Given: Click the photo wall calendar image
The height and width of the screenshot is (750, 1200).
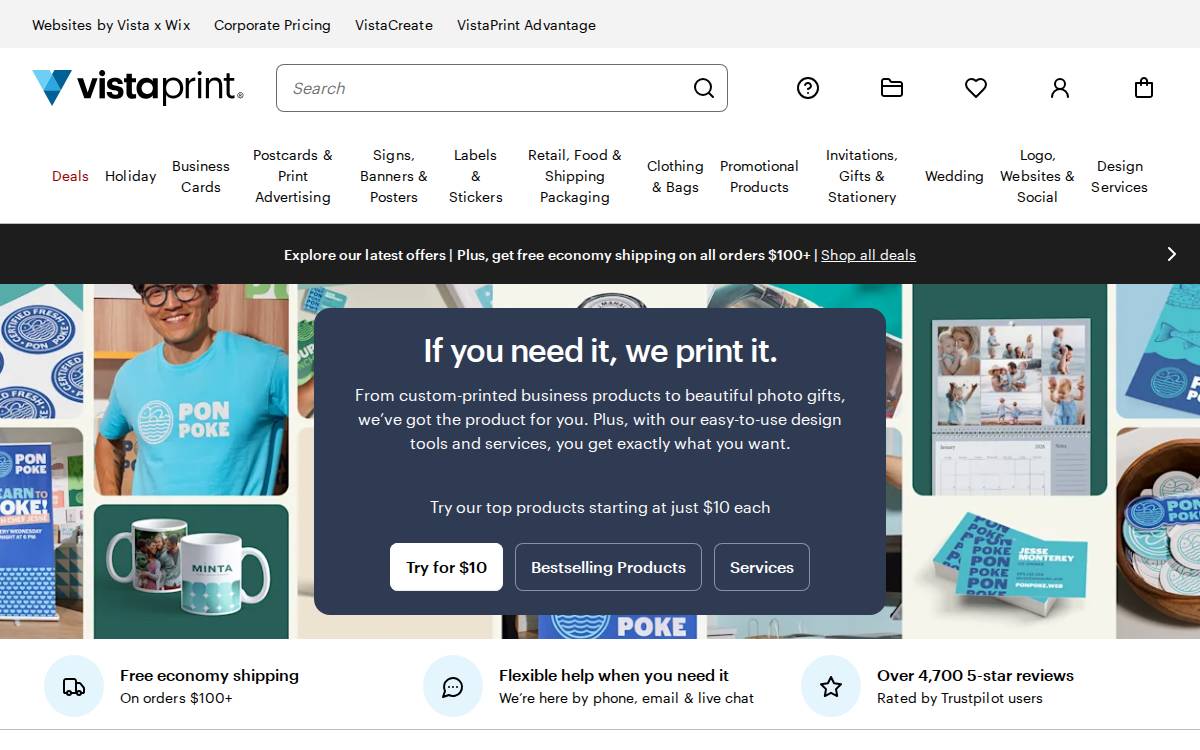Looking at the screenshot, I should (x=1010, y=389).
